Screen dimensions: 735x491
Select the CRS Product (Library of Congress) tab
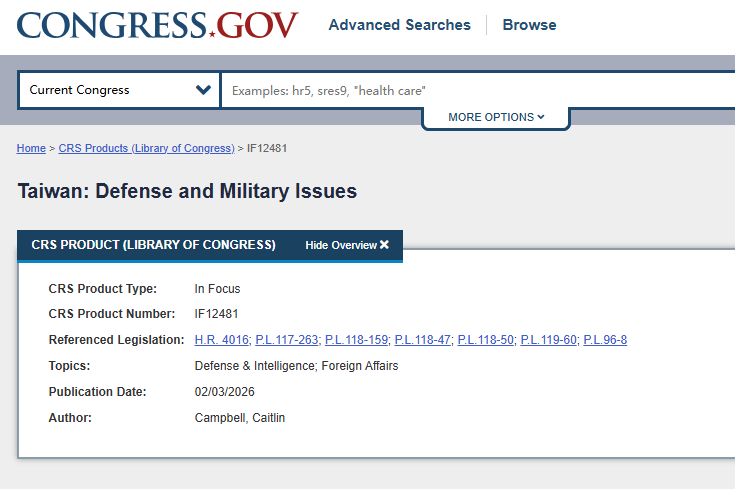pos(153,245)
